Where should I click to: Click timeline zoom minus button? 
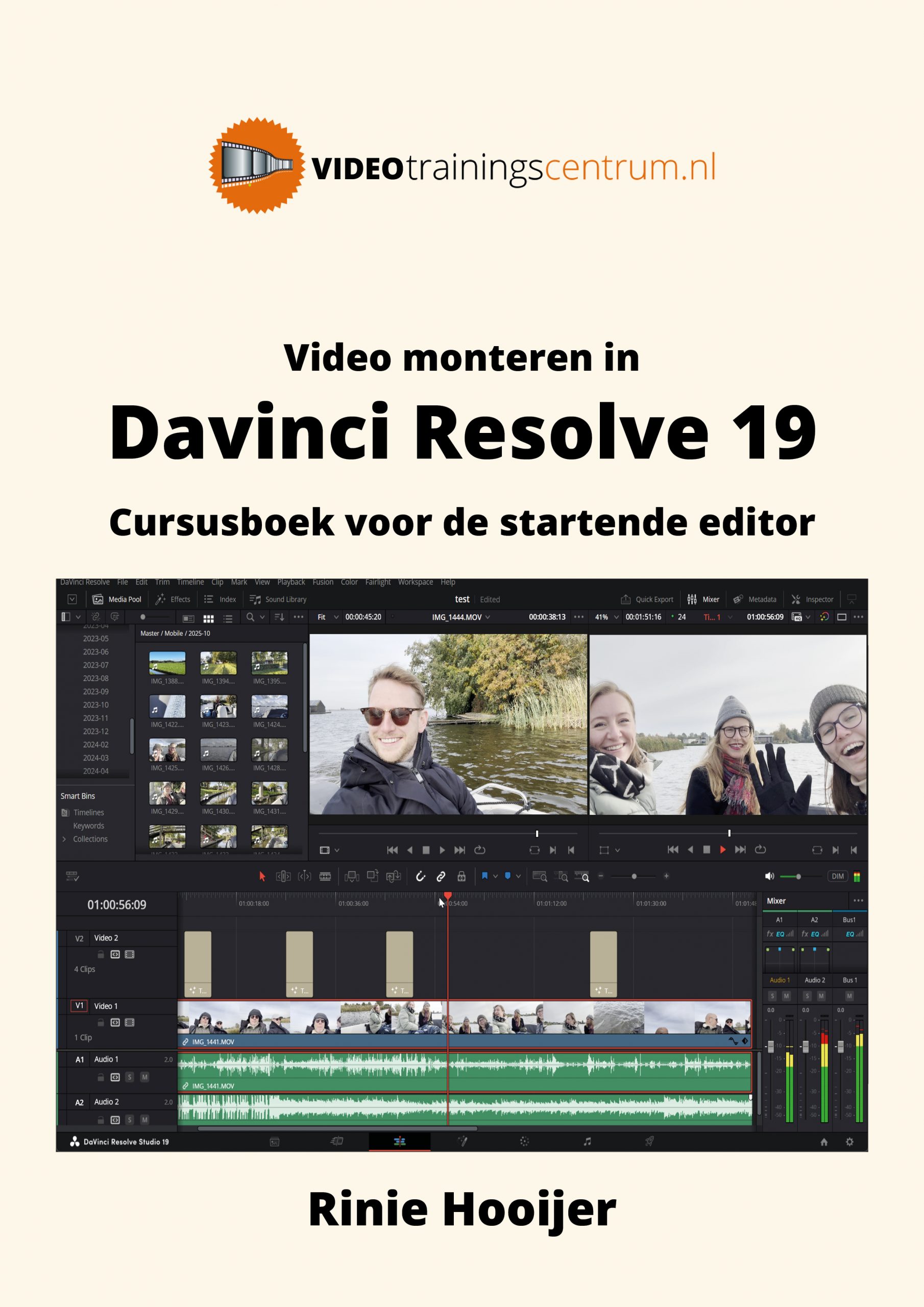point(601,876)
